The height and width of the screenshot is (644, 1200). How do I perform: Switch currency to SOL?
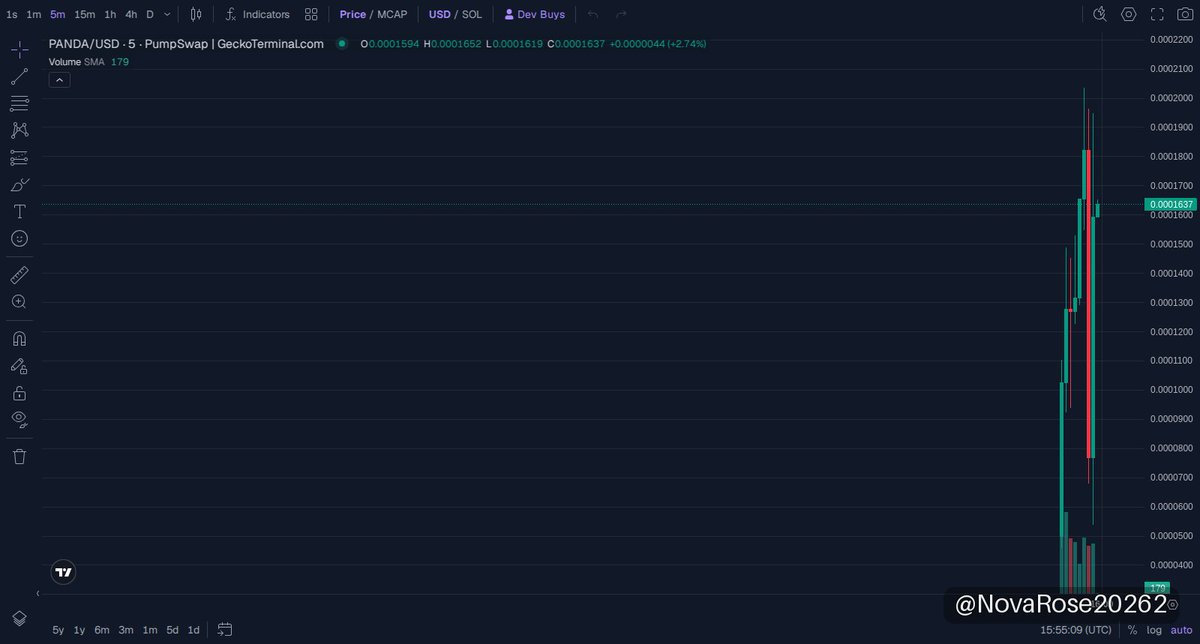[x=472, y=14]
